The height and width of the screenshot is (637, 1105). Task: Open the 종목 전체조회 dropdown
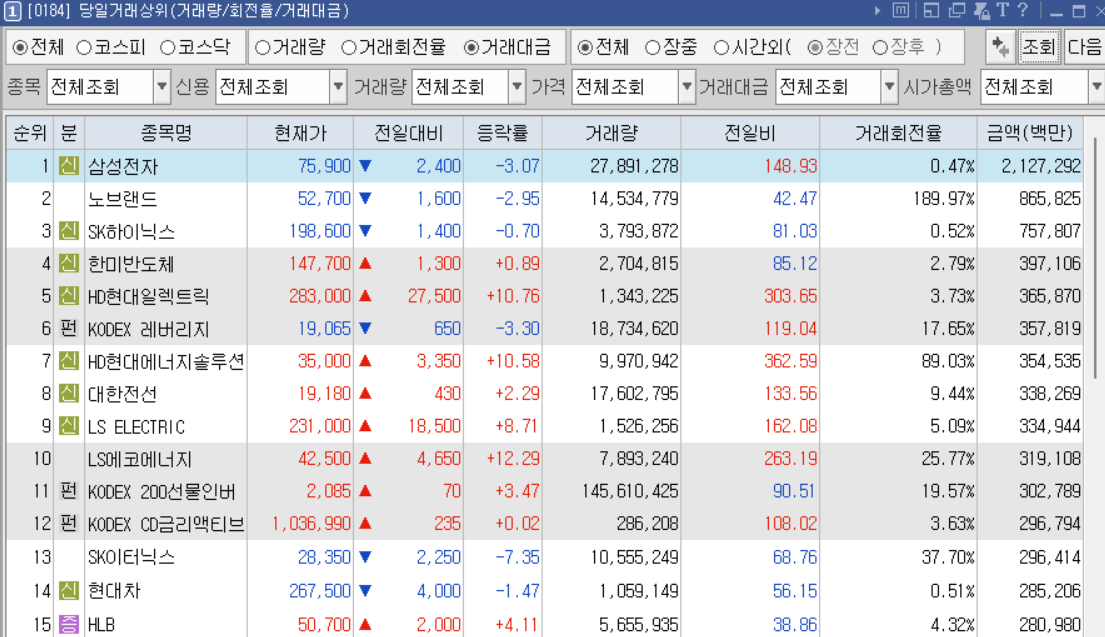162,87
